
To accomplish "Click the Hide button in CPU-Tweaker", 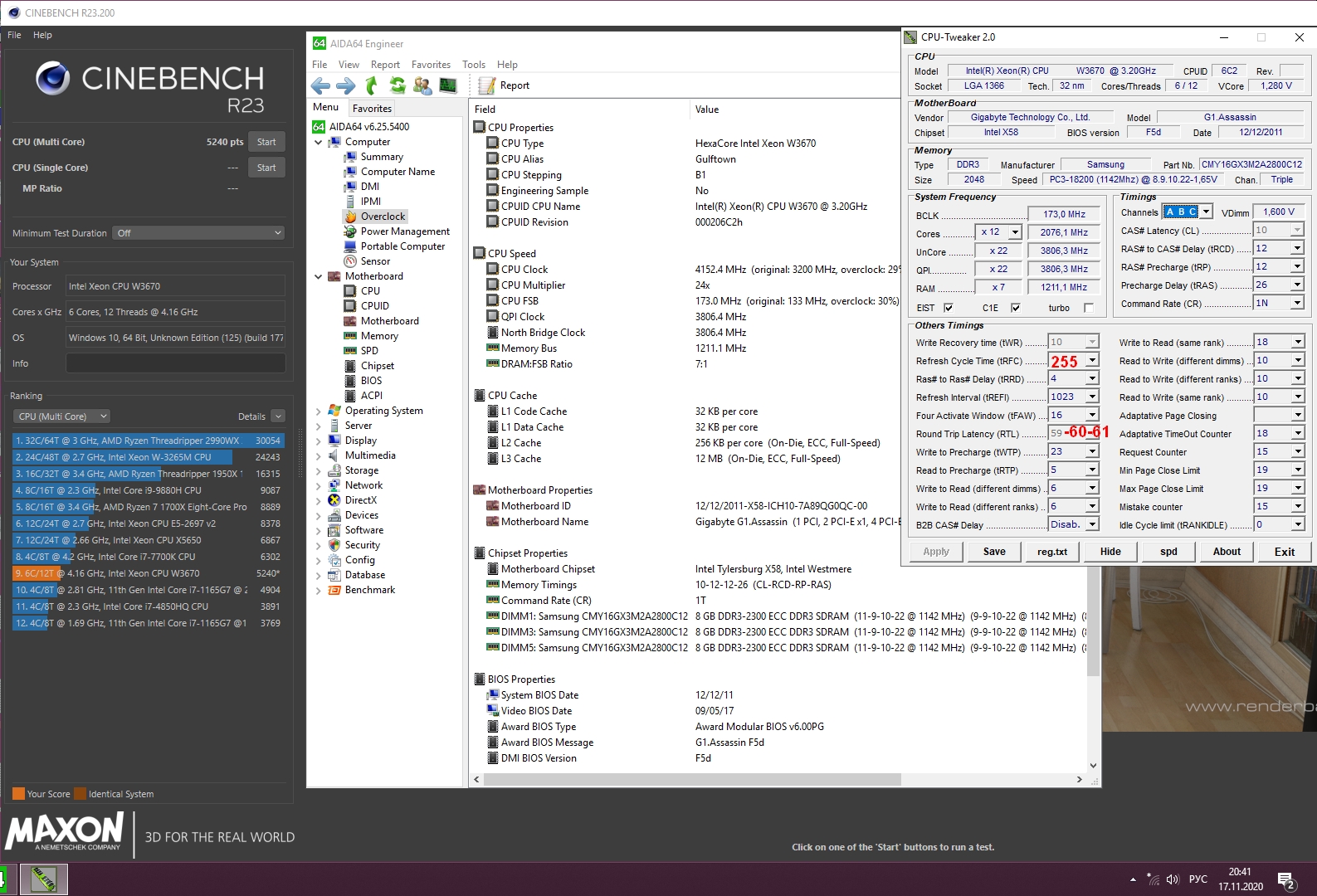I will (1110, 552).
